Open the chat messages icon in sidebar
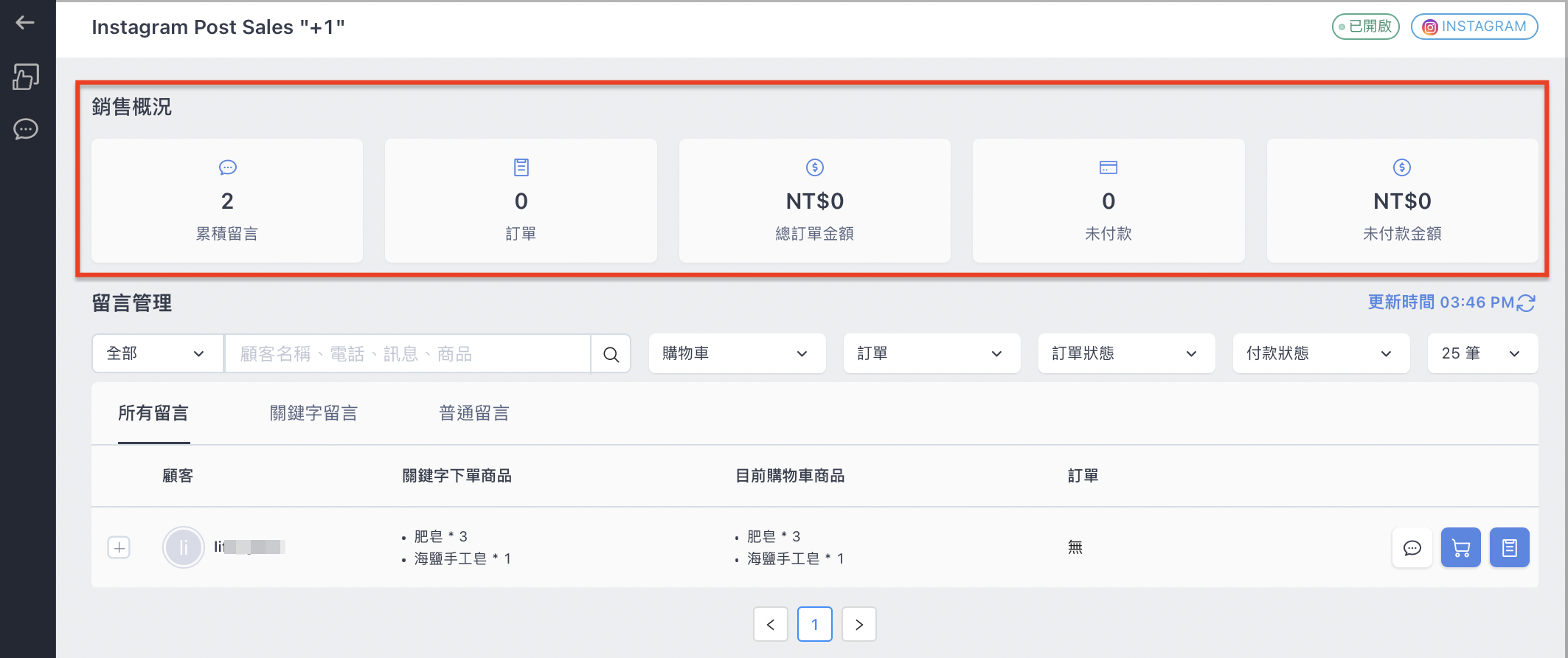 [x=26, y=129]
